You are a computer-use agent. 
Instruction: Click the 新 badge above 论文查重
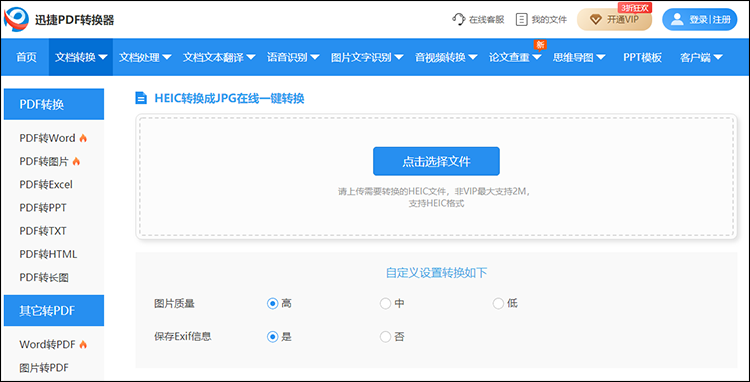[540, 45]
